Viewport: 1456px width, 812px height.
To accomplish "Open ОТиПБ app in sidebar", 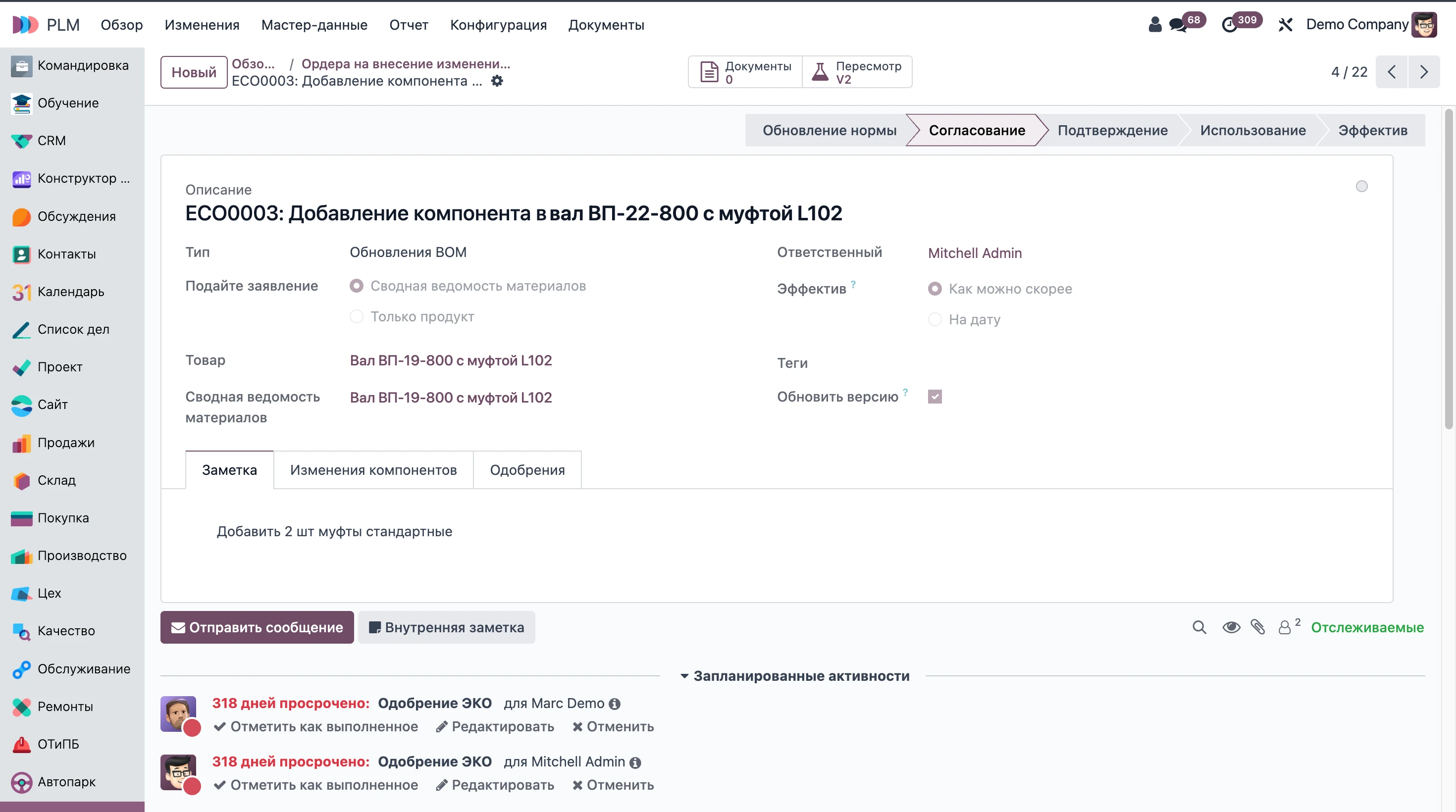I will point(72,744).
